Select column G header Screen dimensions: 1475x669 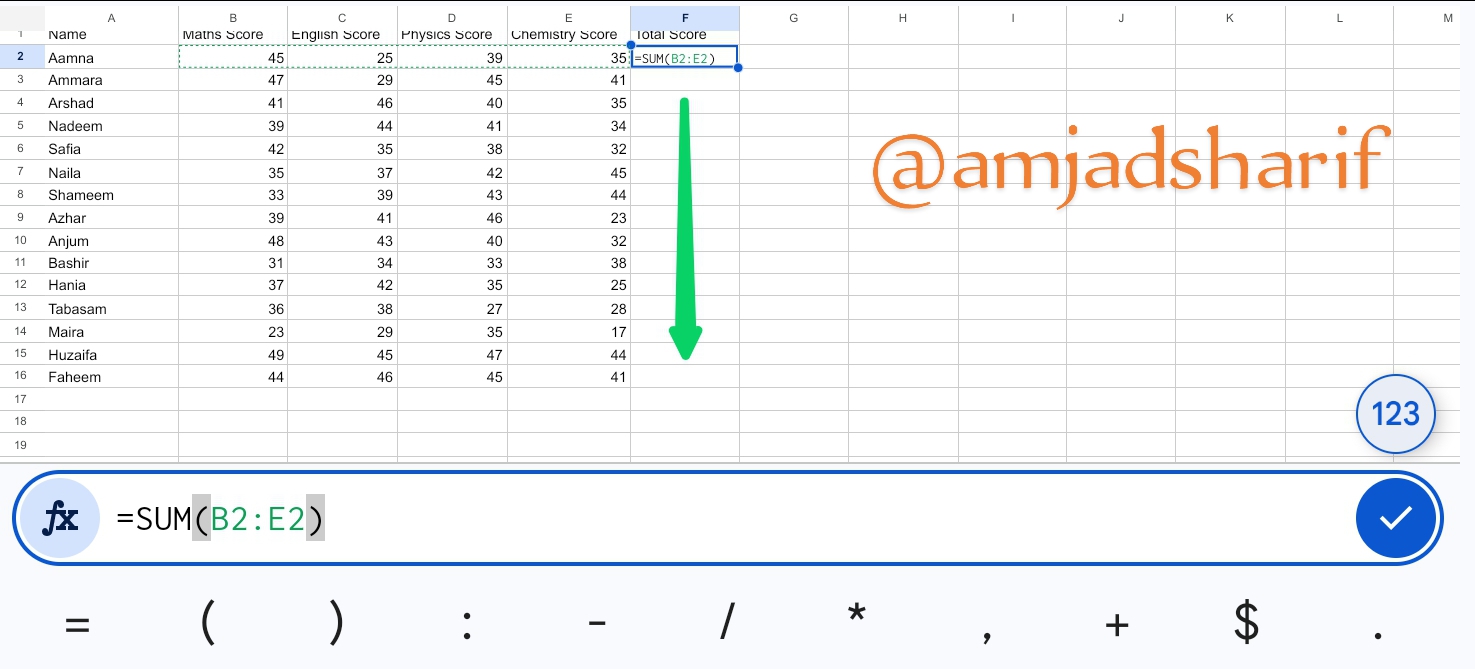(x=794, y=18)
